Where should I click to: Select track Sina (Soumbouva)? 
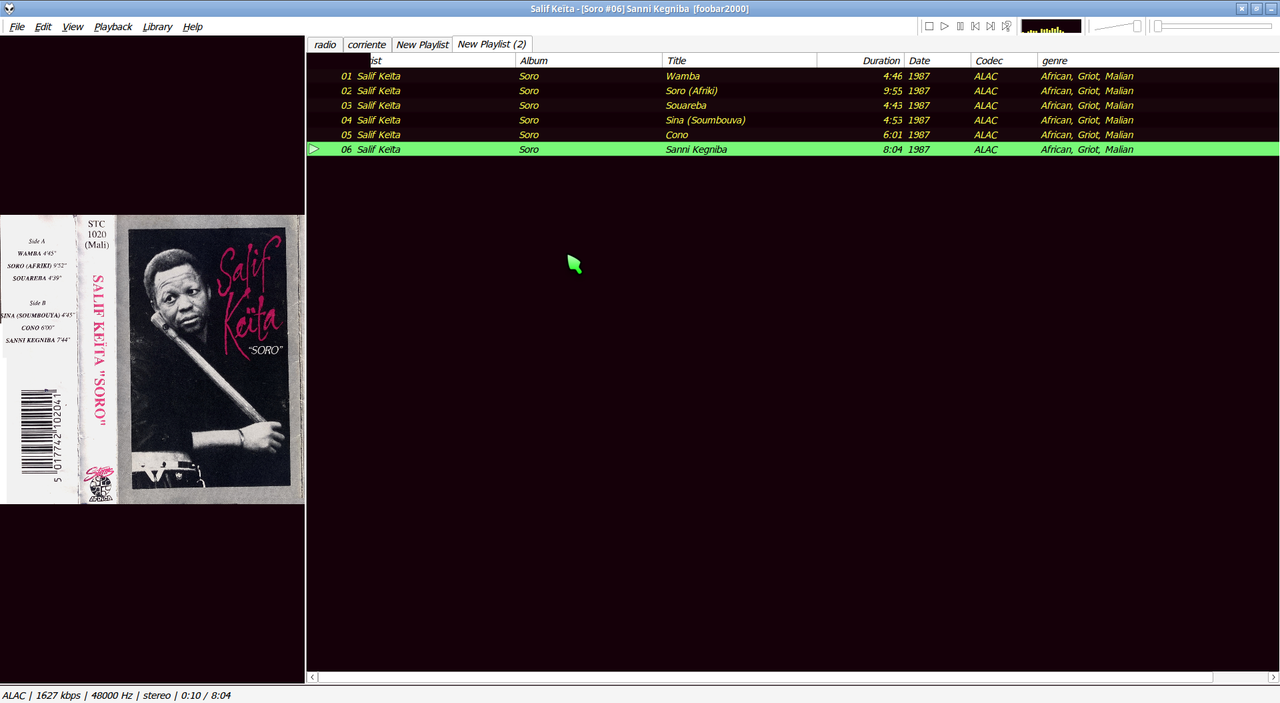pyautogui.click(x=793, y=120)
